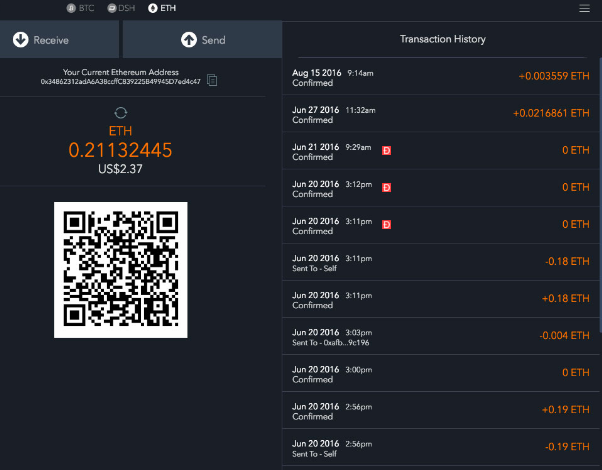This screenshot has width=602, height=470.
Task: Click the Receive button
Action: [60, 40]
